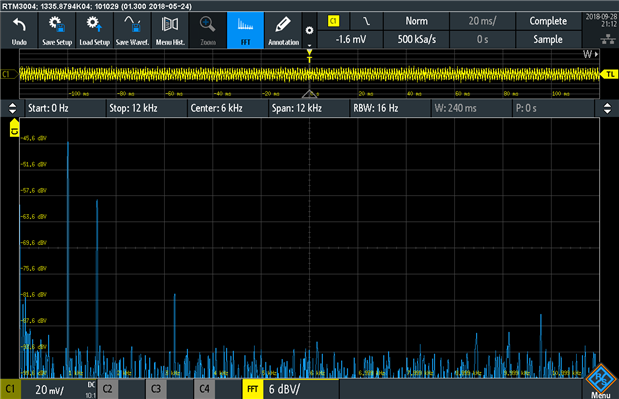619x399 pixels.
Task: Click the left up-down stepper arrows
Action: coord(12,108)
